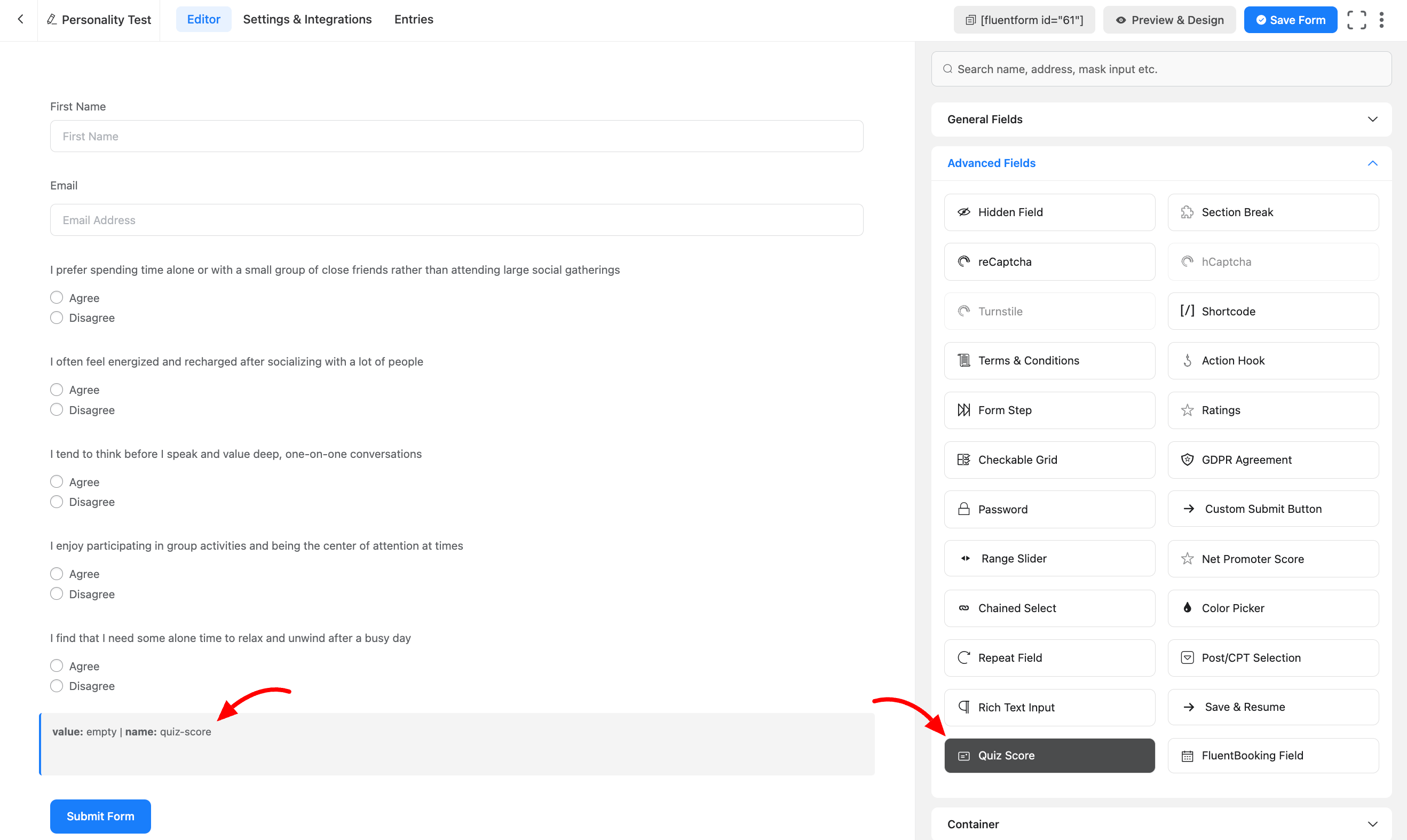This screenshot has height=840, width=1407.
Task: Insert a Checkable Grid field
Action: (x=1049, y=459)
